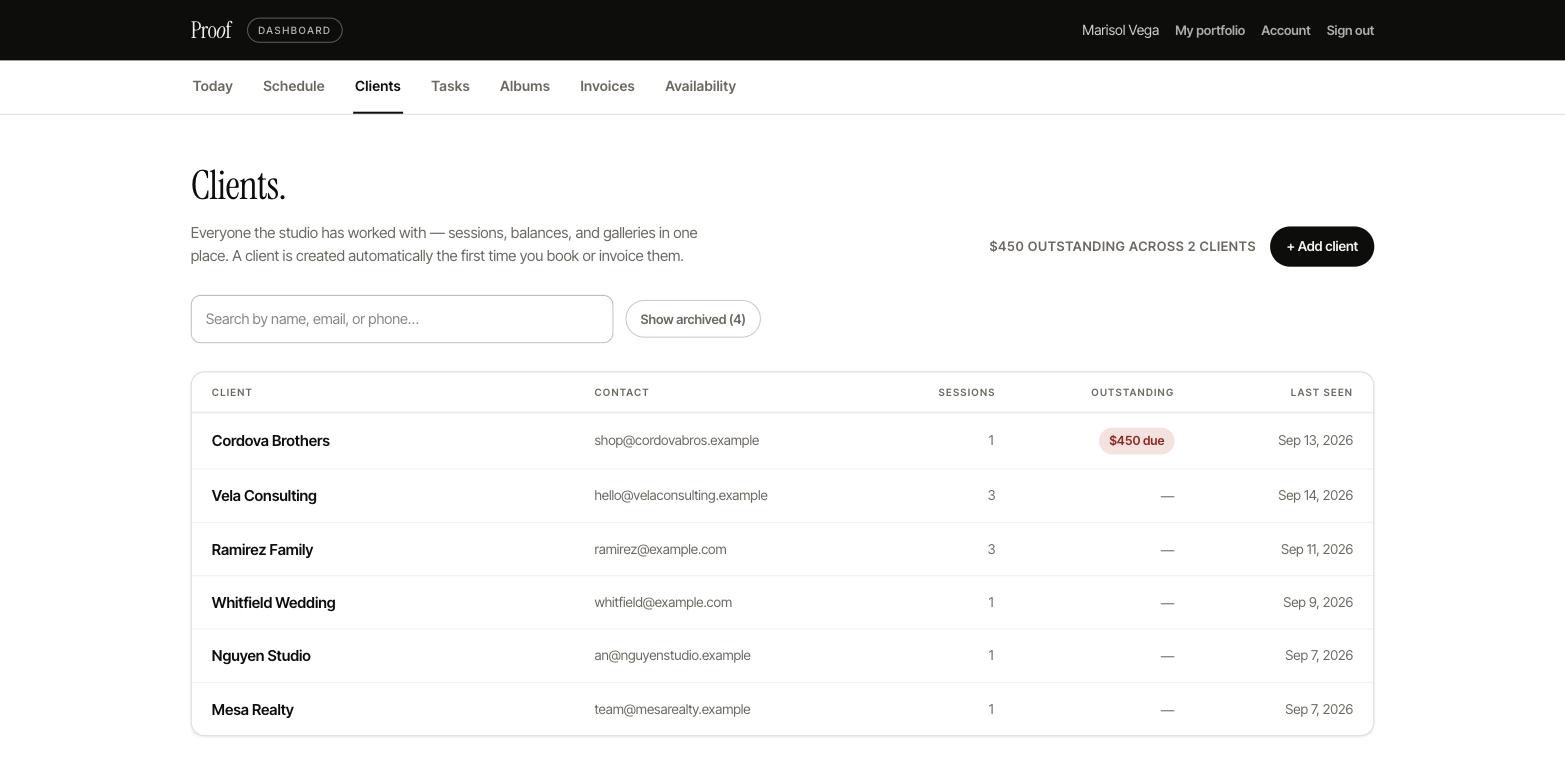Click the $450 due badge
The image size is (1565, 784).
1136,441
